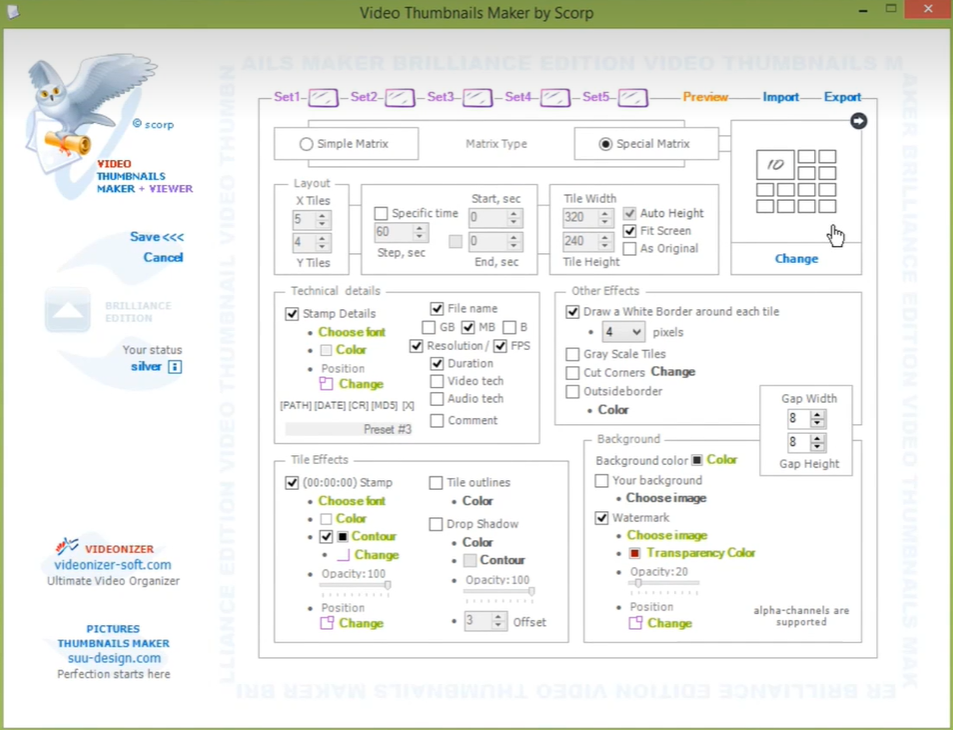Increase the Gap Width value

coord(817,415)
